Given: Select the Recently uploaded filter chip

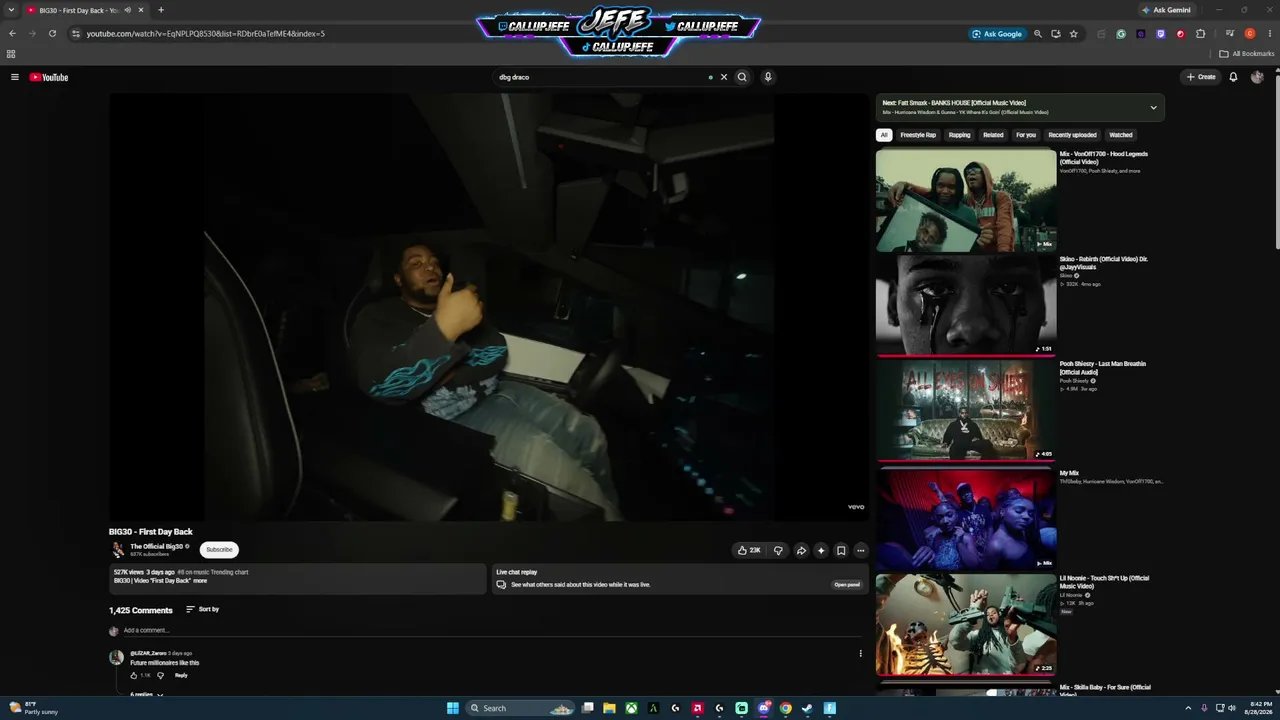Looking at the screenshot, I should [1072, 135].
